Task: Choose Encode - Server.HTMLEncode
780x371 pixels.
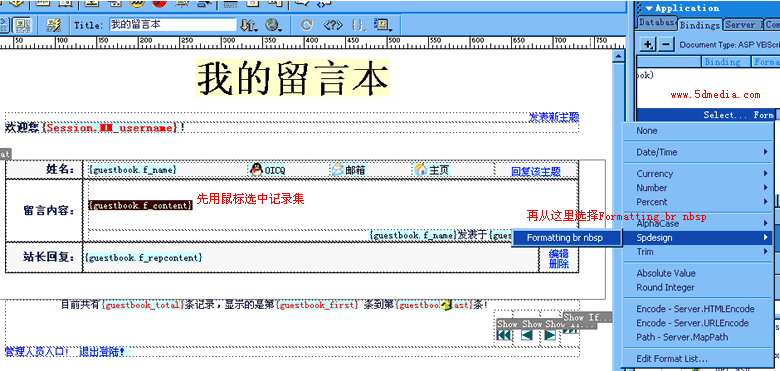Action: tap(698, 309)
